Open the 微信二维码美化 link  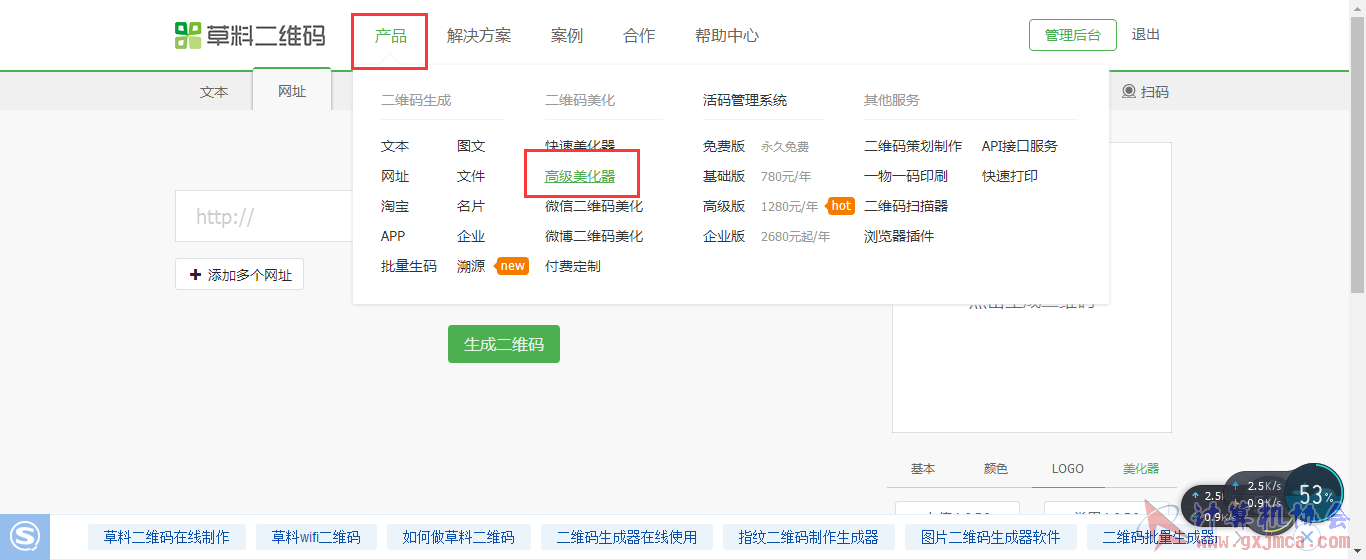pos(594,206)
